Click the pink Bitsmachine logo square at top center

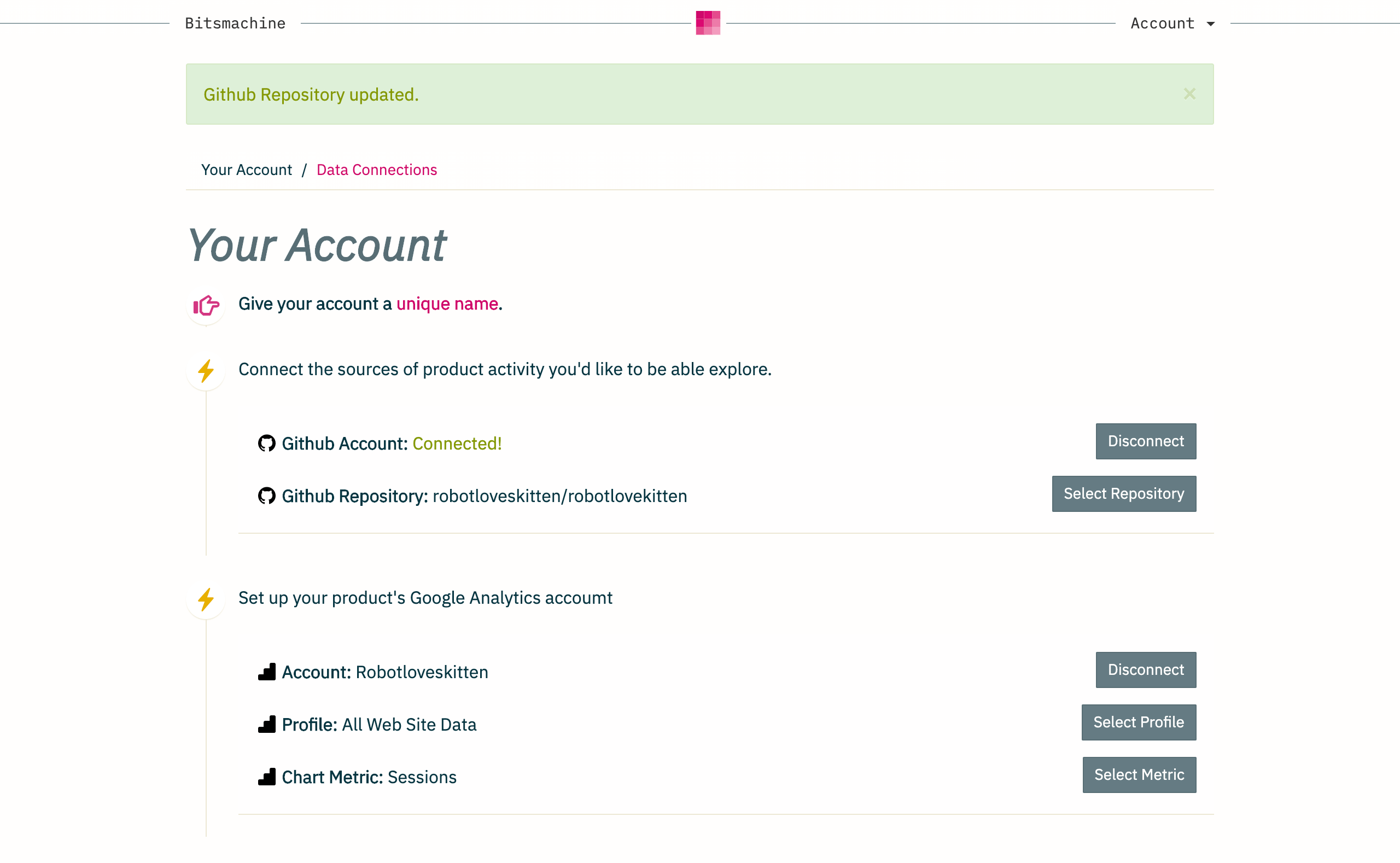pyautogui.click(x=707, y=23)
